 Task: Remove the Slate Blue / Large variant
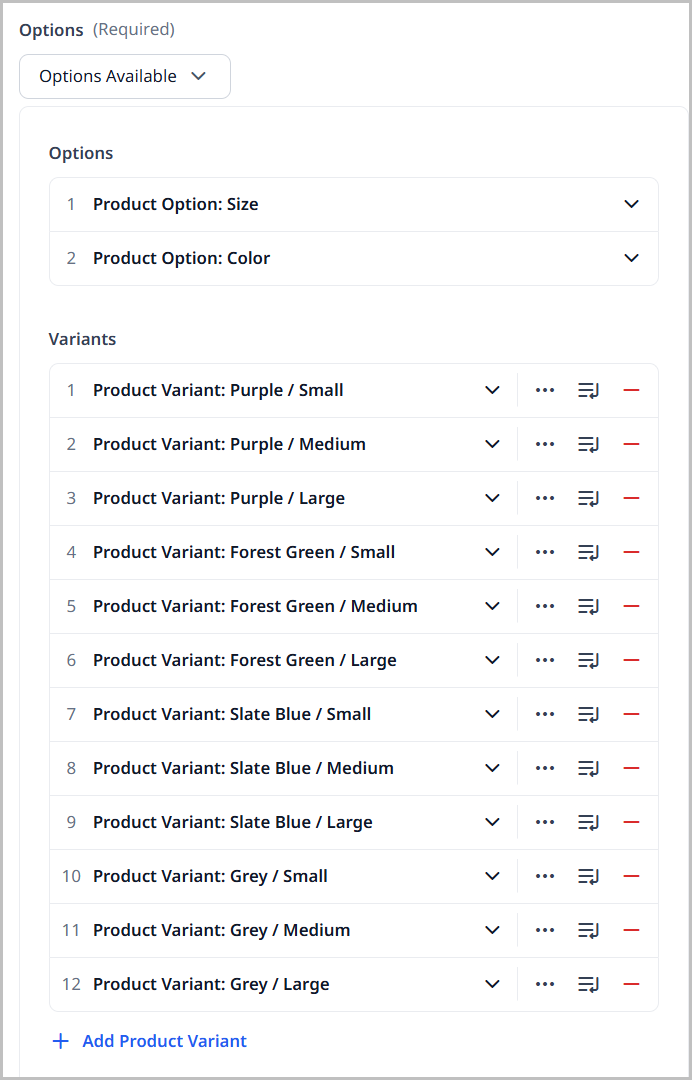pos(631,822)
